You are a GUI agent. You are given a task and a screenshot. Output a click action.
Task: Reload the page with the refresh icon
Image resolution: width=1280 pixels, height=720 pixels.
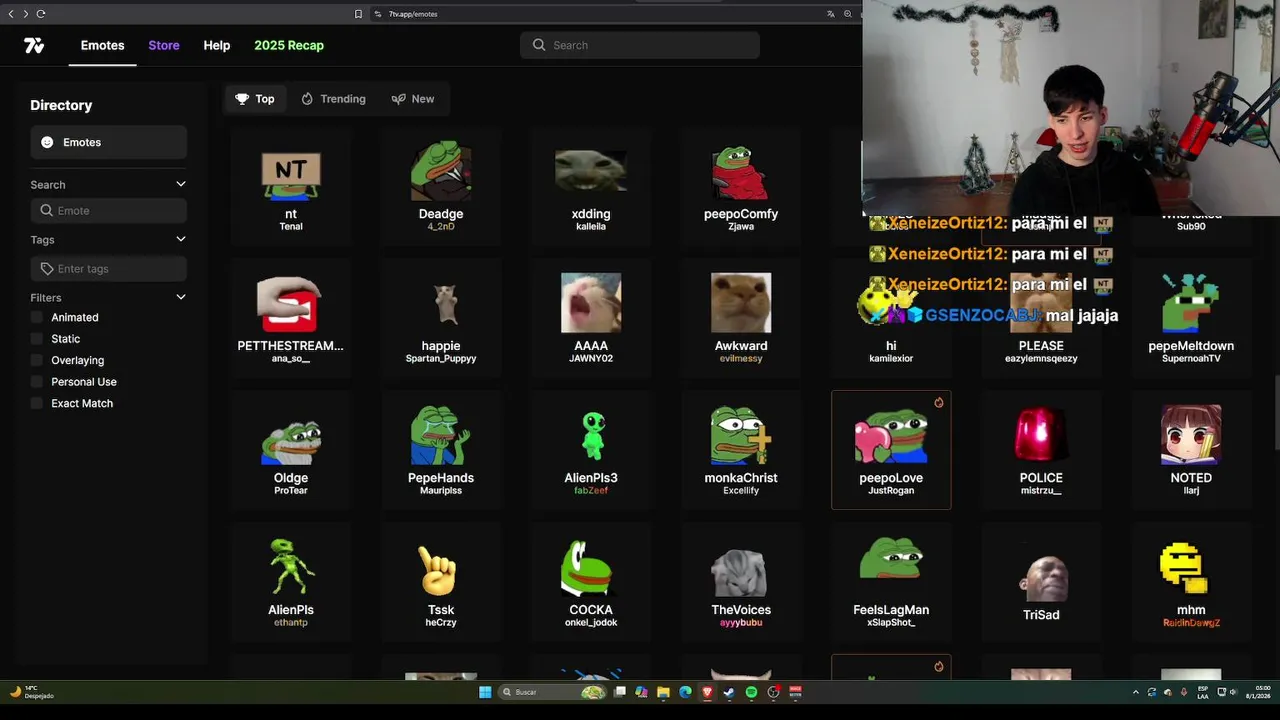[x=41, y=14]
